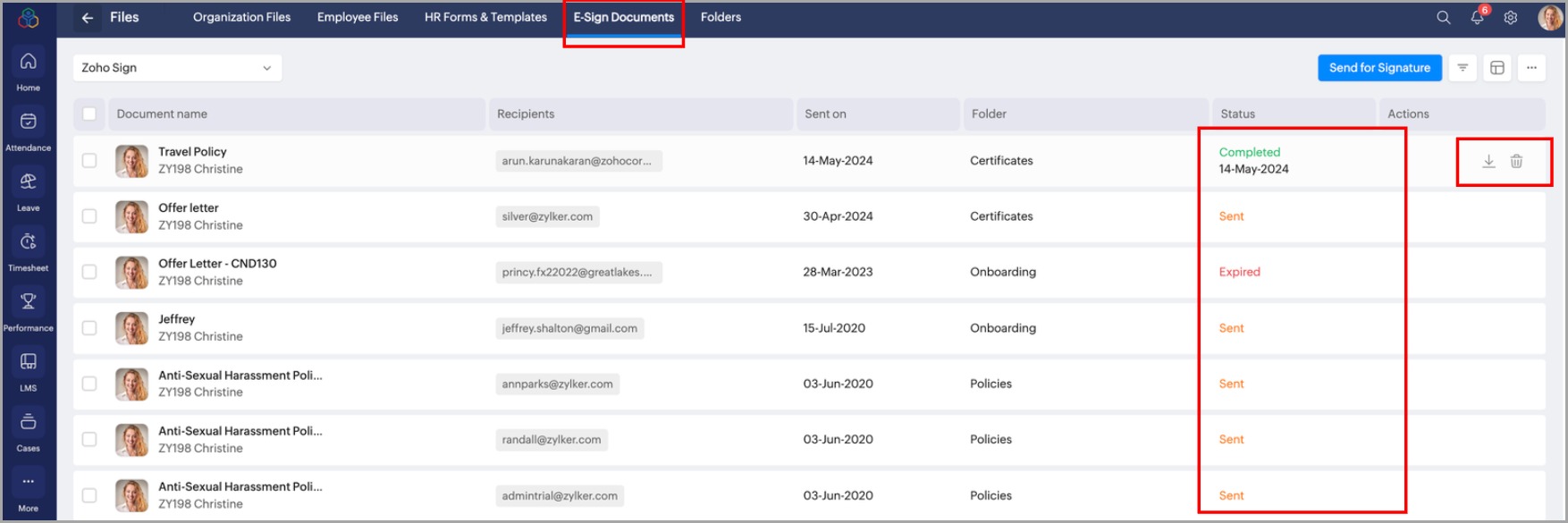
Task: Open the notifications bell icon
Action: tap(1477, 18)
